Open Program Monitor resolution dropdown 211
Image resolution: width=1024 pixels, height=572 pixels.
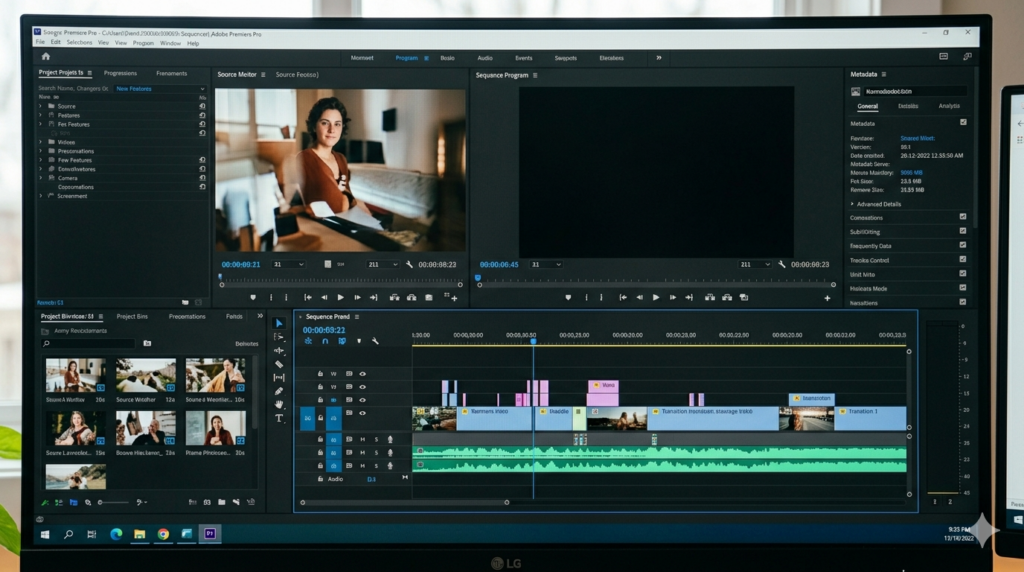pyautogui.click(x=755, y=264)
